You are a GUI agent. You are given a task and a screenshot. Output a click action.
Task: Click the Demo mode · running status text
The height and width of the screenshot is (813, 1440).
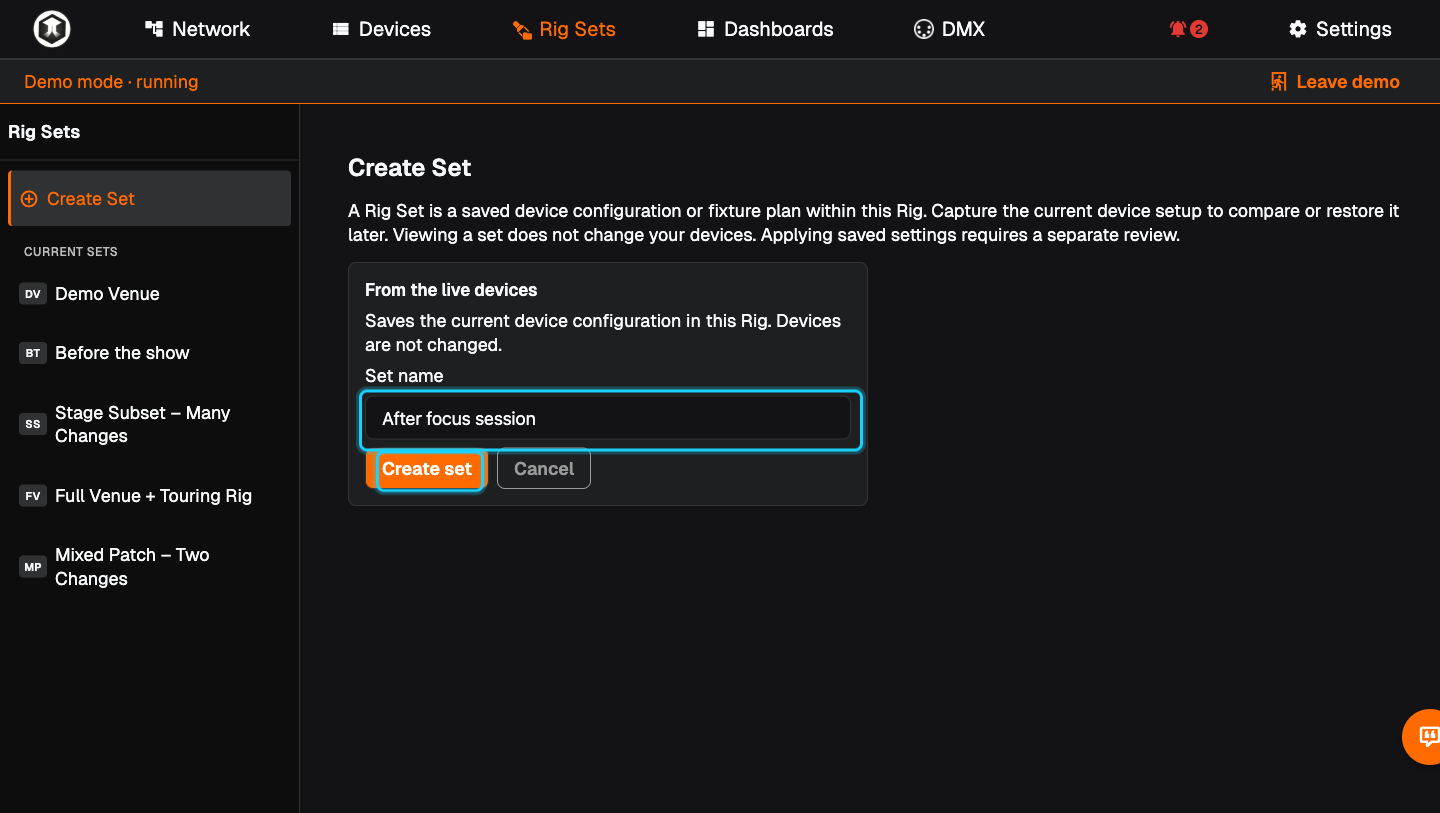[111, 82]
